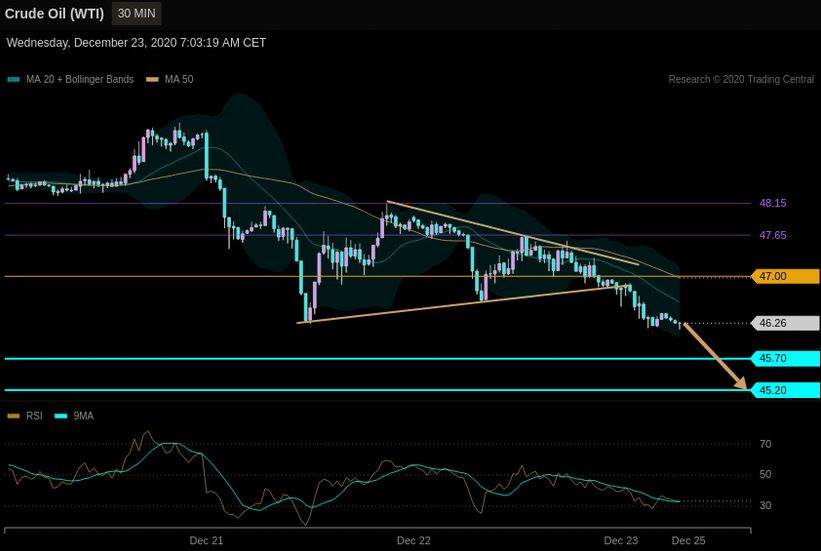Click the tan MA 50 color swatch
Image resolution: width=821 pixels, height=551 pixels.
(152, 80)
